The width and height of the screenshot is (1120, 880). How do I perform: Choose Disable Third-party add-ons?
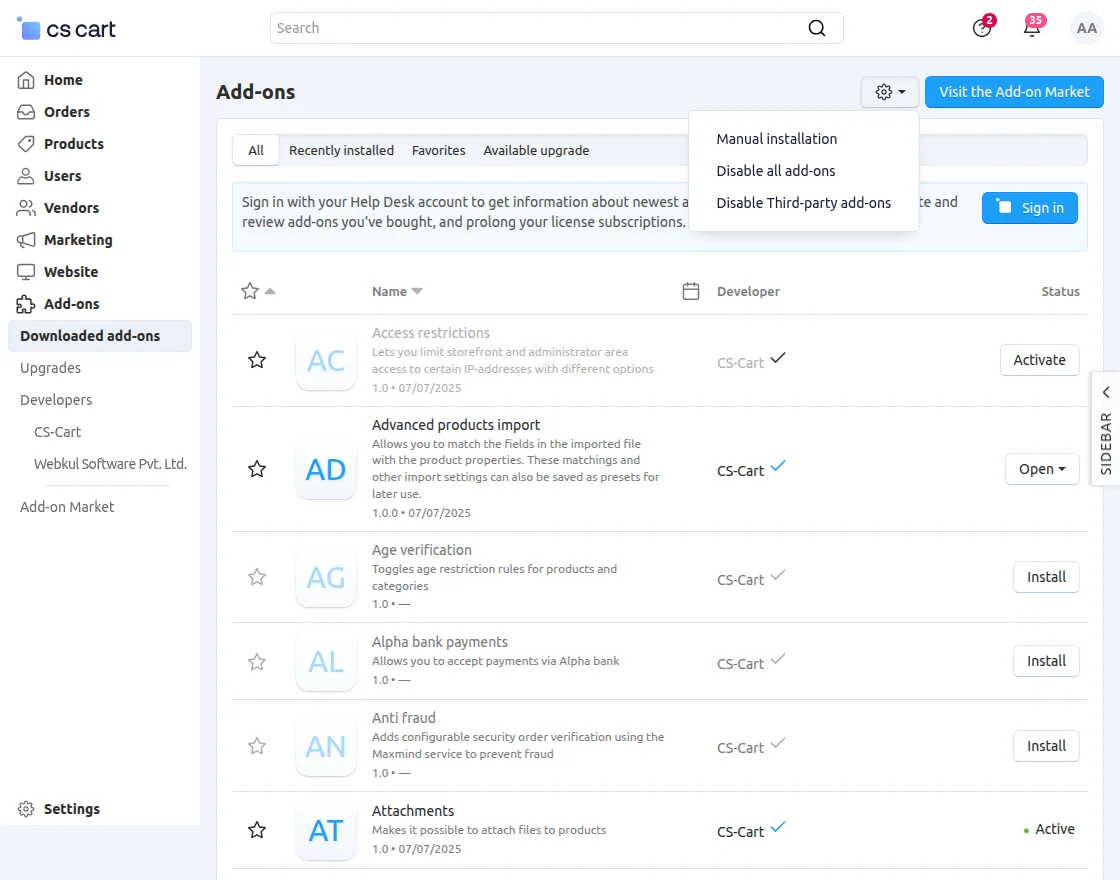pos(803,203)
